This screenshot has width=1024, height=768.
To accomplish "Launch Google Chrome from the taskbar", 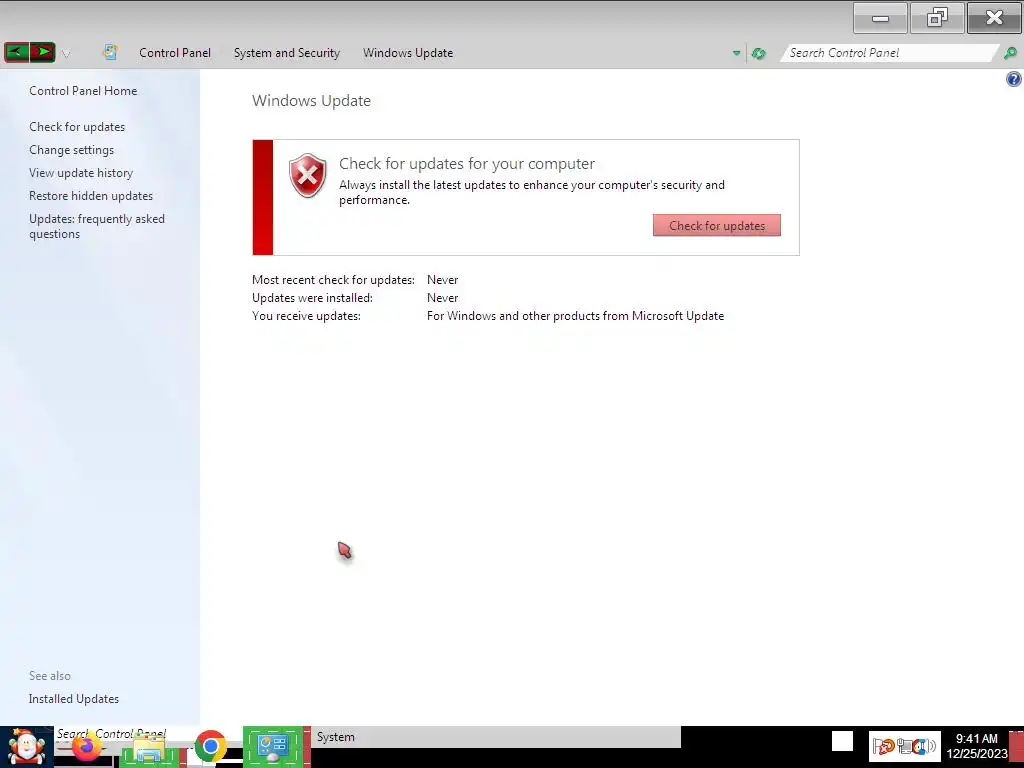I will 211,746.
